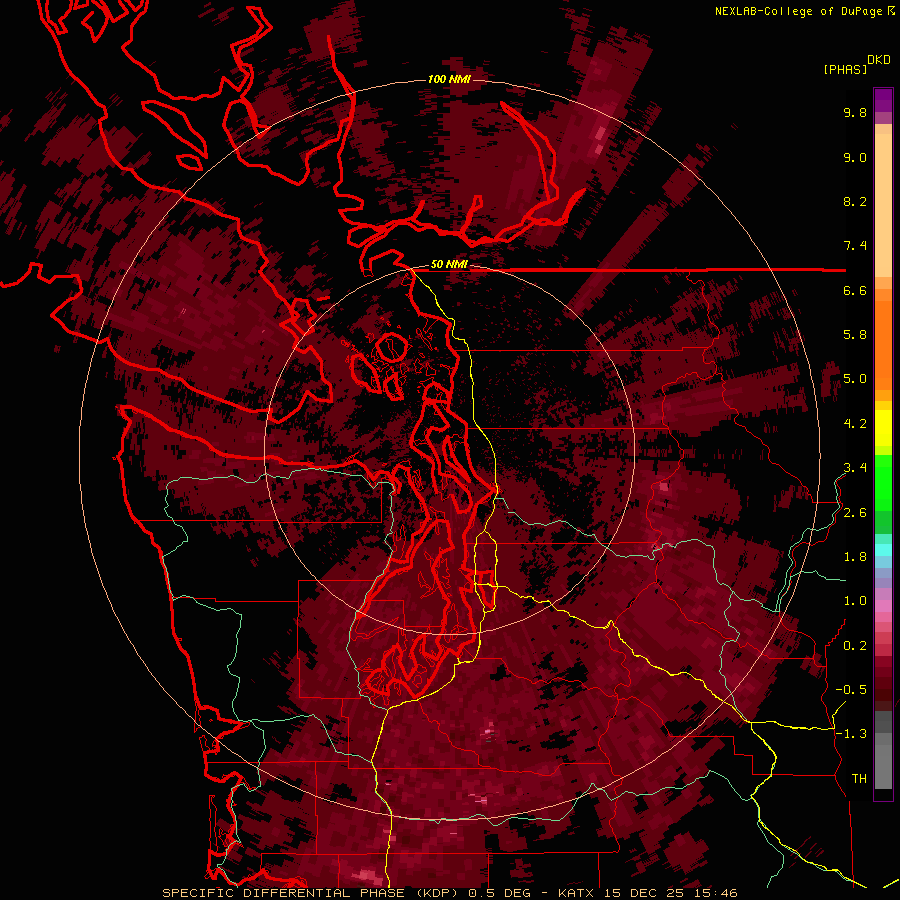
Task: Click the yellow segment of color bar
Action: pyautogui.click(x=883, y=428)
